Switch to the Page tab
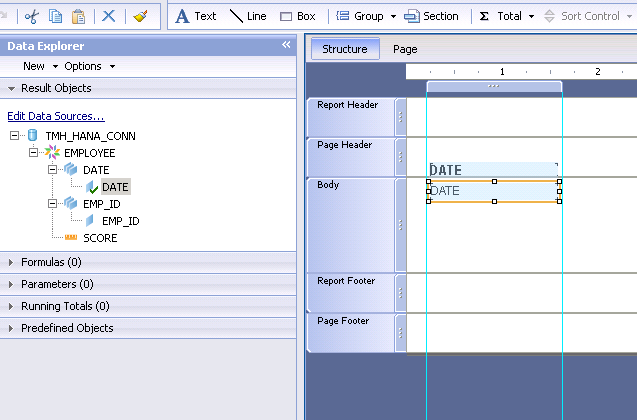Viewport: 637px width, 420px height. click(405, 48)
